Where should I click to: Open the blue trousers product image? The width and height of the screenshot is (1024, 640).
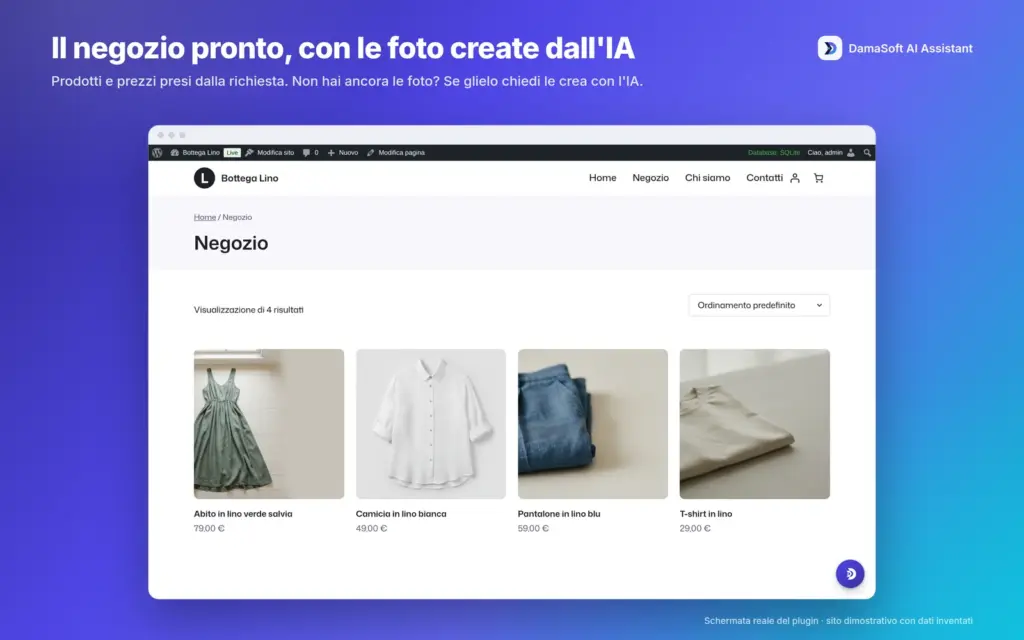click(593, 424)
